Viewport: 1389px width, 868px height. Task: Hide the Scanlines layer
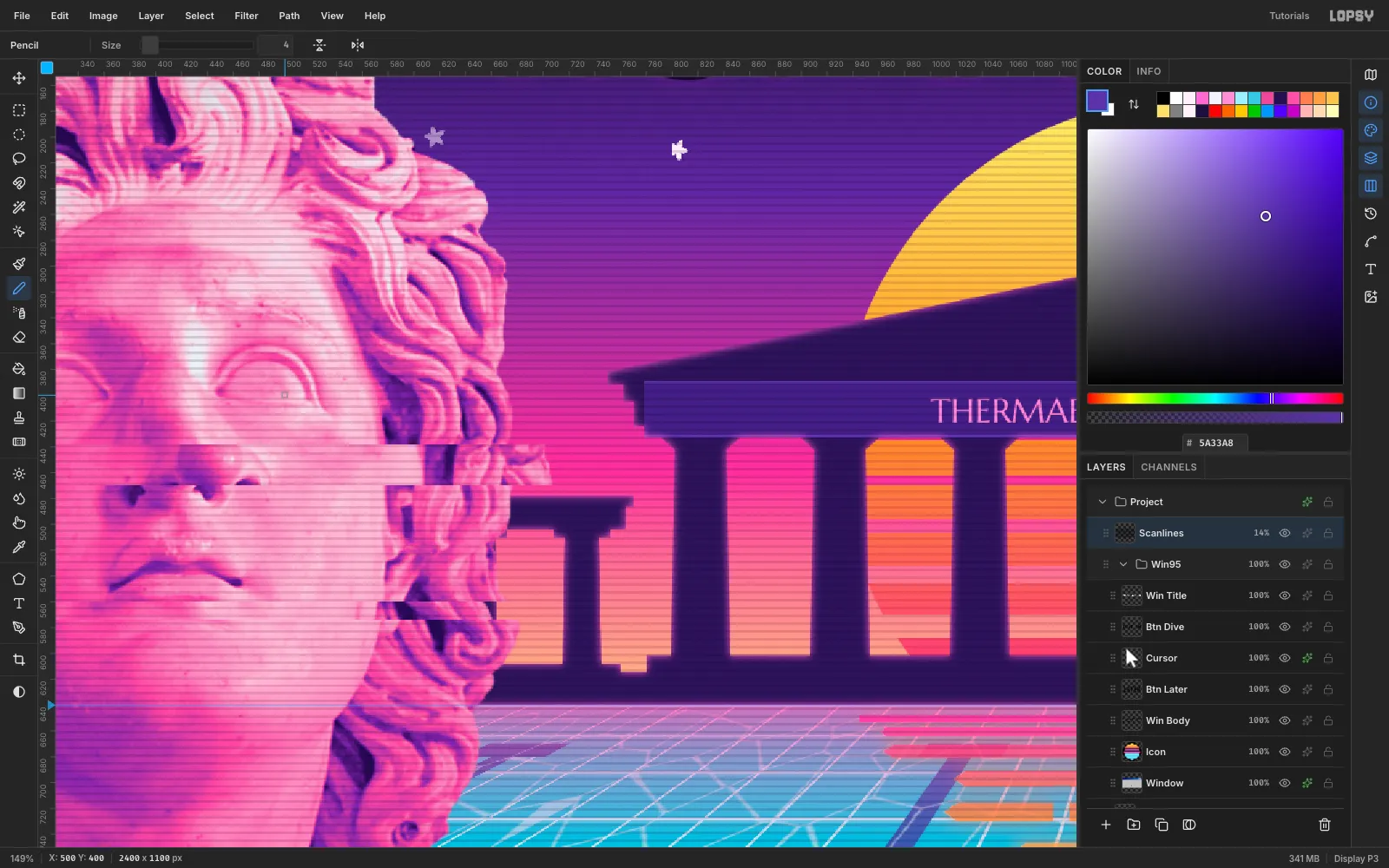[1285, 533]
